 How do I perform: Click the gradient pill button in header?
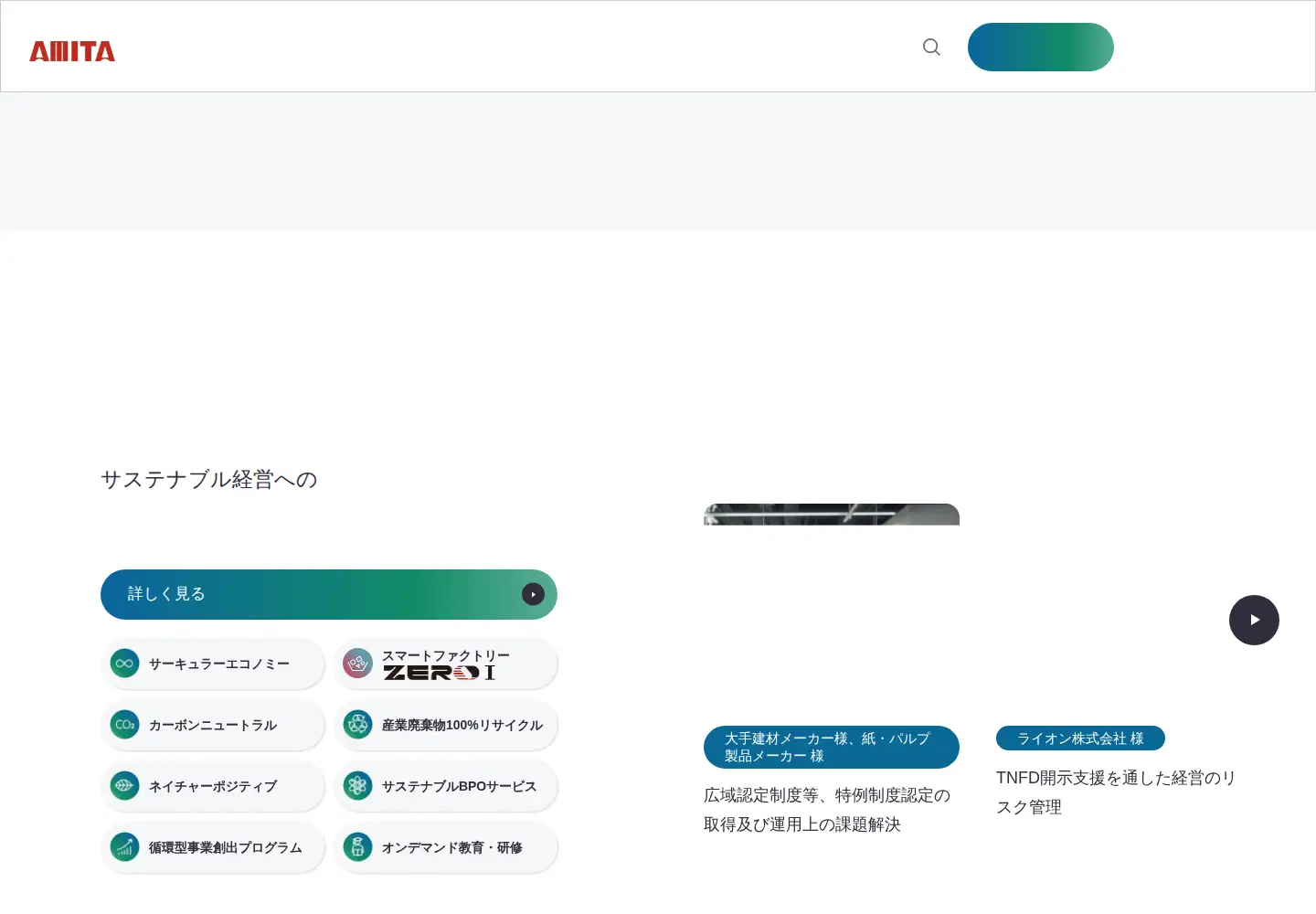[x=1041, y=47]
